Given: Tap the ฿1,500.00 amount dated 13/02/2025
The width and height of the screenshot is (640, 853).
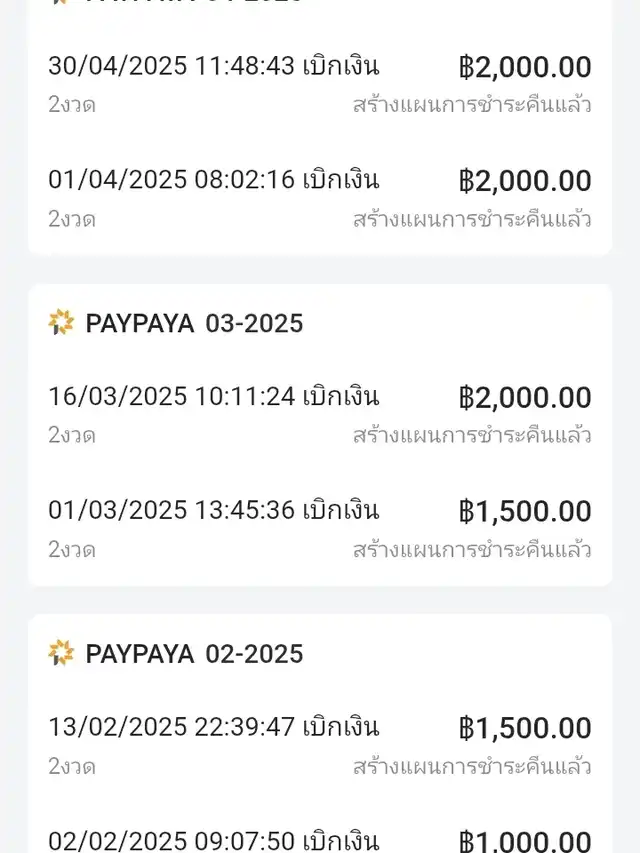Looking at the screenshot, I should coord(525,728).
